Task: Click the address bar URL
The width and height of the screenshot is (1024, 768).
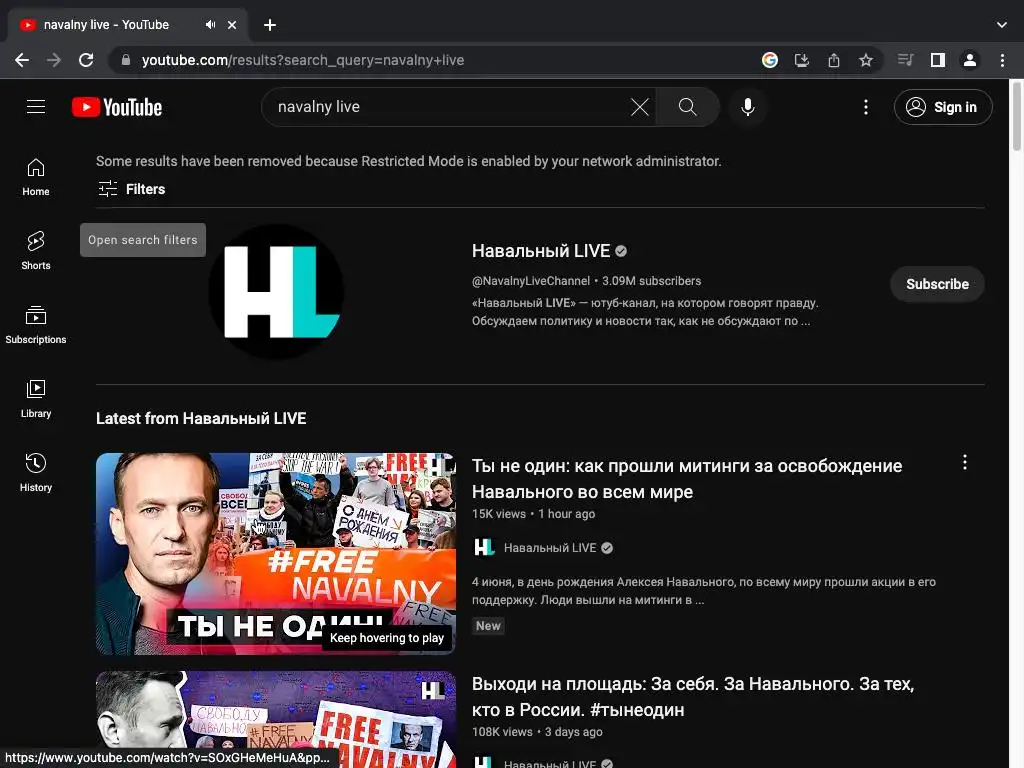Action: [303, 60]
